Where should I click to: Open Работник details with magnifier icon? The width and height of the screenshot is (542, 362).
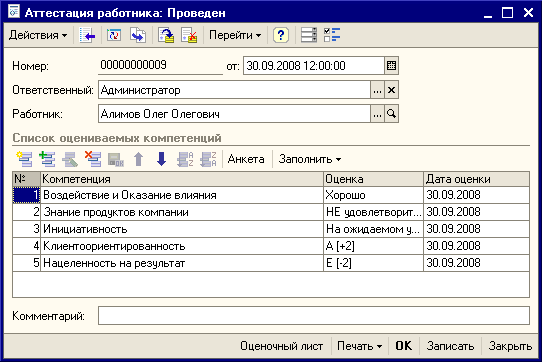391,114
